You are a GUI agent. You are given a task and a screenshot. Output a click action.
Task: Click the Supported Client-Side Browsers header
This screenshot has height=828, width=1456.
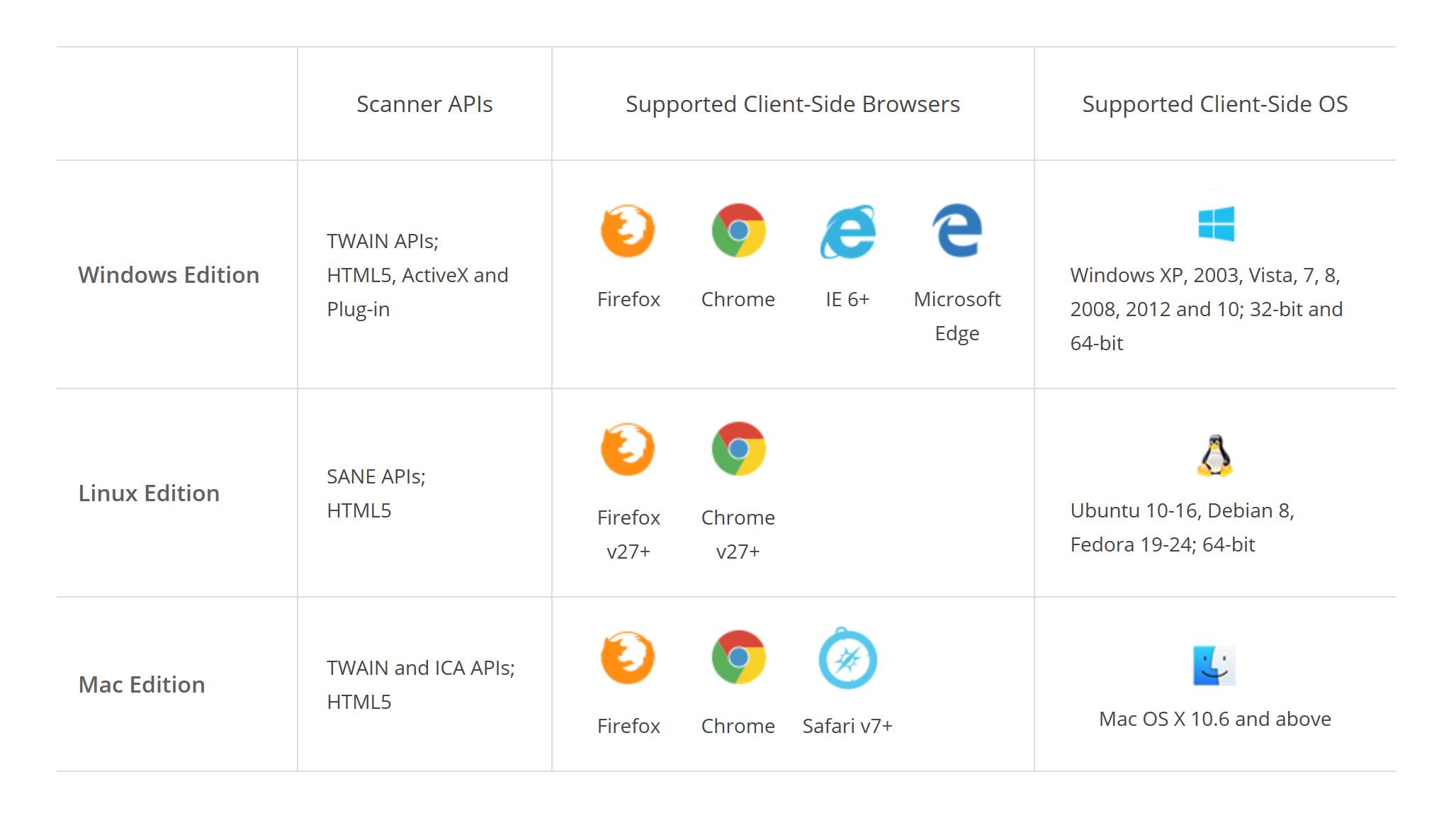pos(793,104)
